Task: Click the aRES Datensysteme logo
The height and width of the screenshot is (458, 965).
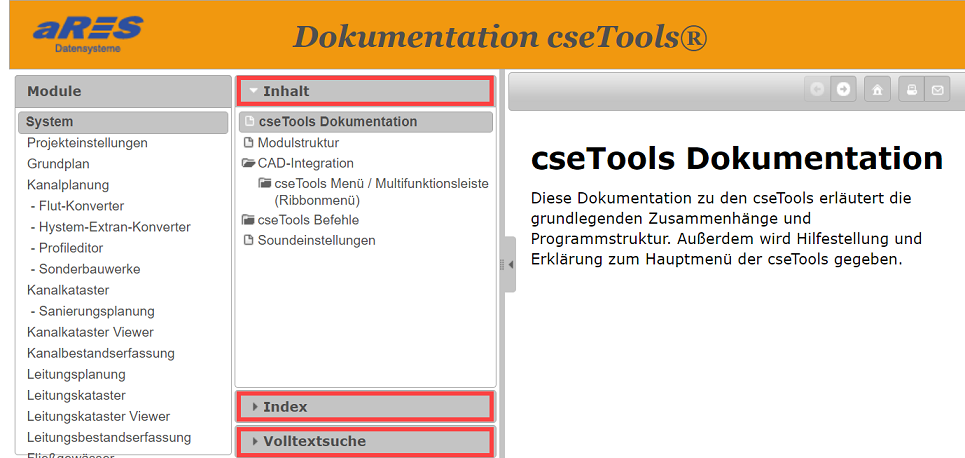Action: 88,33
